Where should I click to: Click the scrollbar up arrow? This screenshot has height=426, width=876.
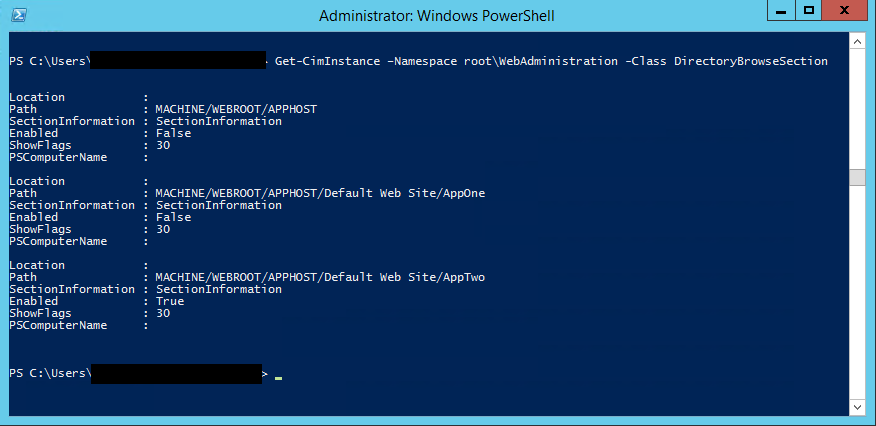coord(857,42)
